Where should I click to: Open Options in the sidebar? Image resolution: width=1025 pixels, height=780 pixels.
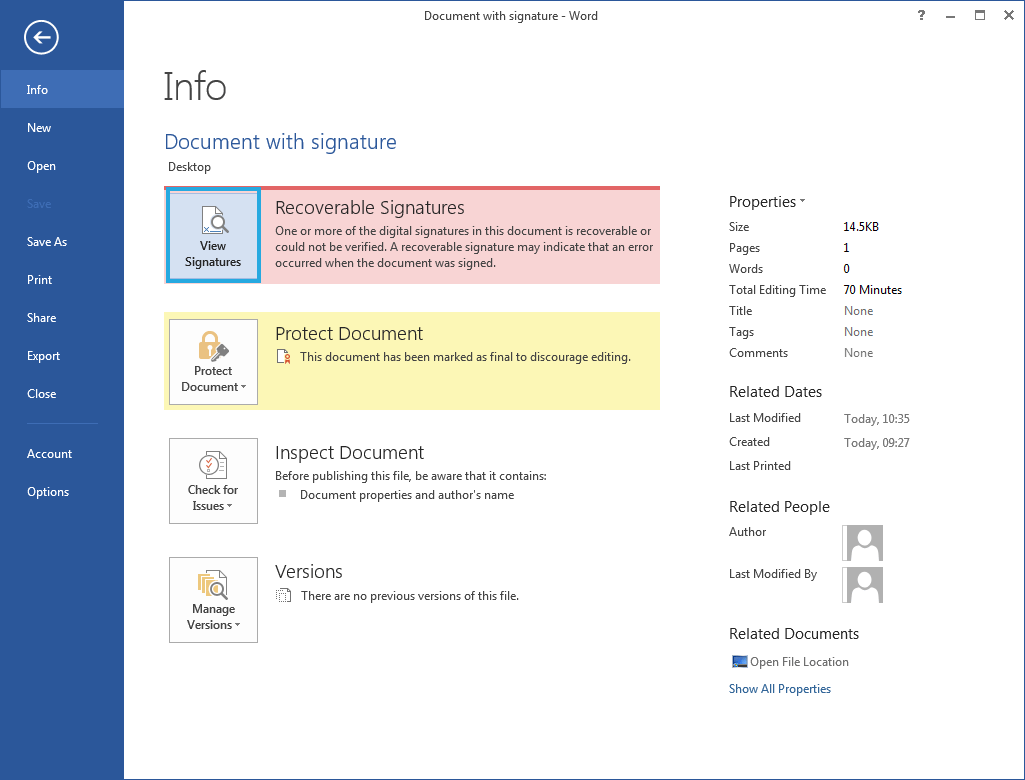(62, 491)
